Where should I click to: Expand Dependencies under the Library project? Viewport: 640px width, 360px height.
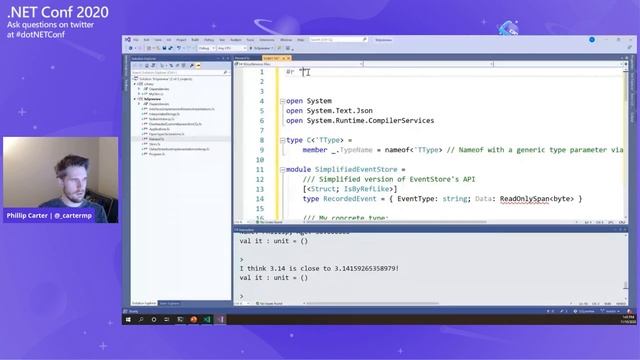(x=139, y=89)
